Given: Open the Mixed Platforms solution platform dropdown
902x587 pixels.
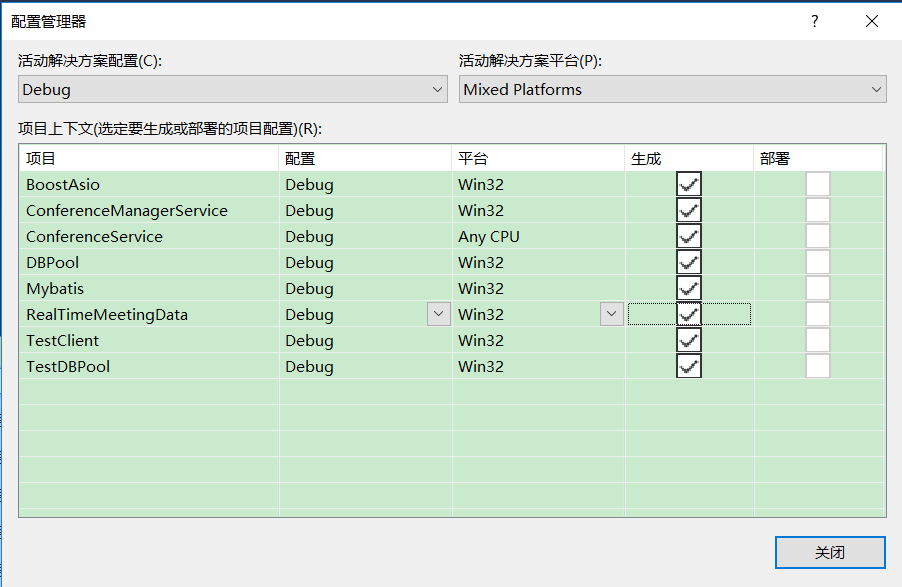Looking at the screenshot, I should 672,89.
